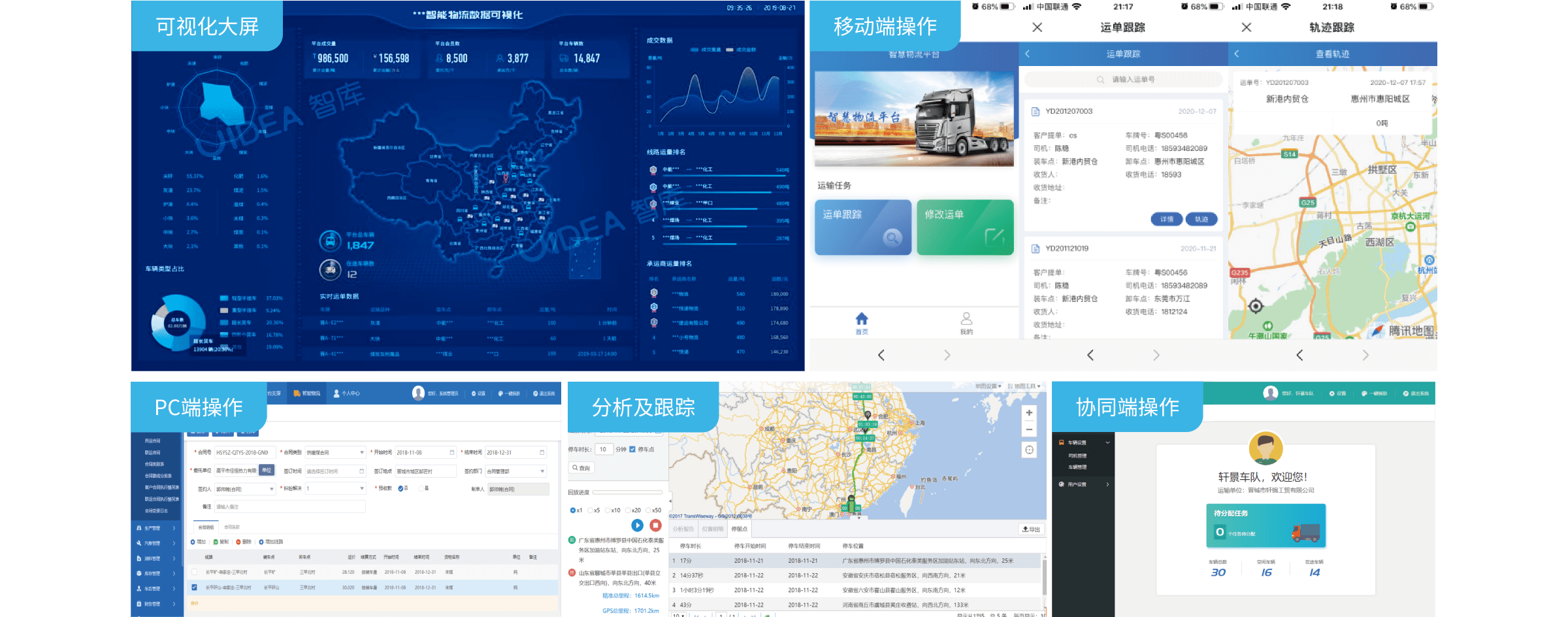Click the map locate crosshair button
This screenshot has height=617, width=1568.
[1029, 450]
